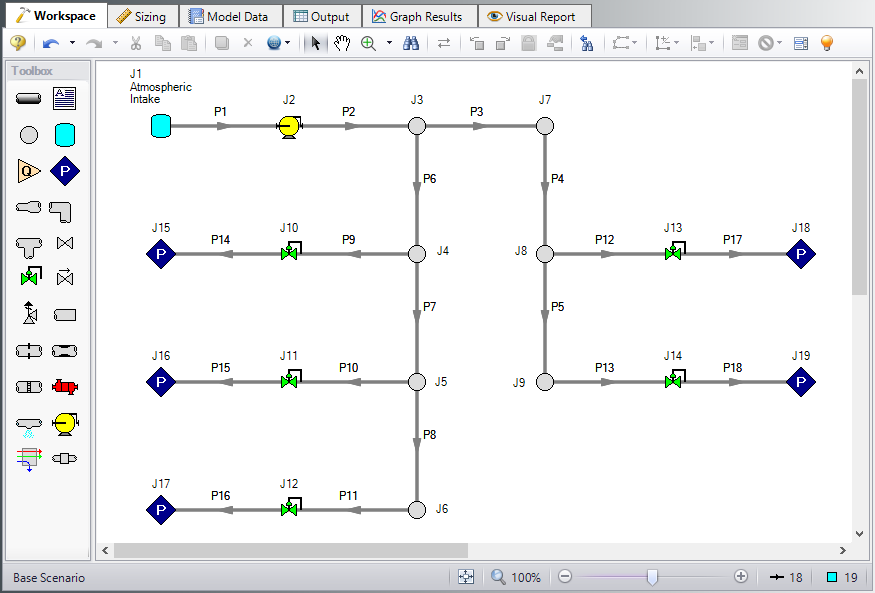Select the Pump junction tool

pyautogui.click(x=64, y=424)
